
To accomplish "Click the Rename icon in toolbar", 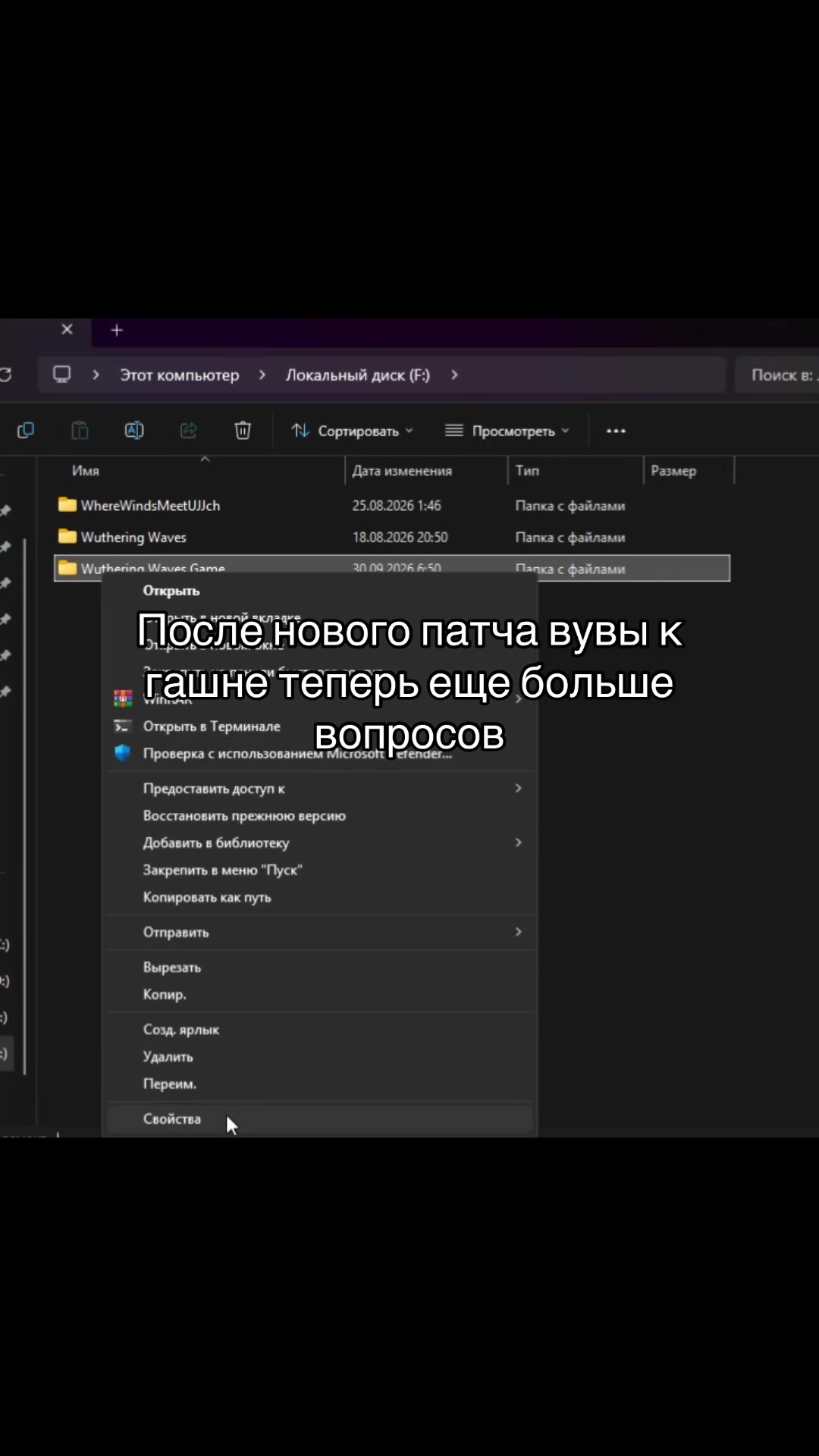I will (134, 431).
